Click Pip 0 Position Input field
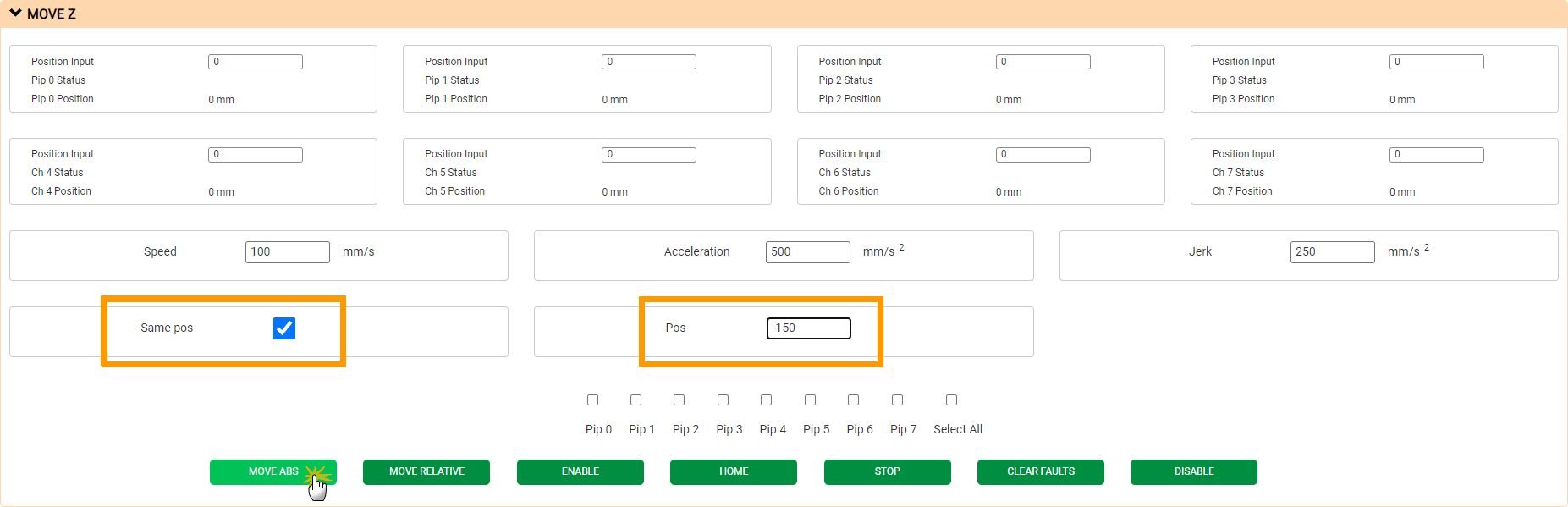1568x507 pixels. (x=255, y=62)
